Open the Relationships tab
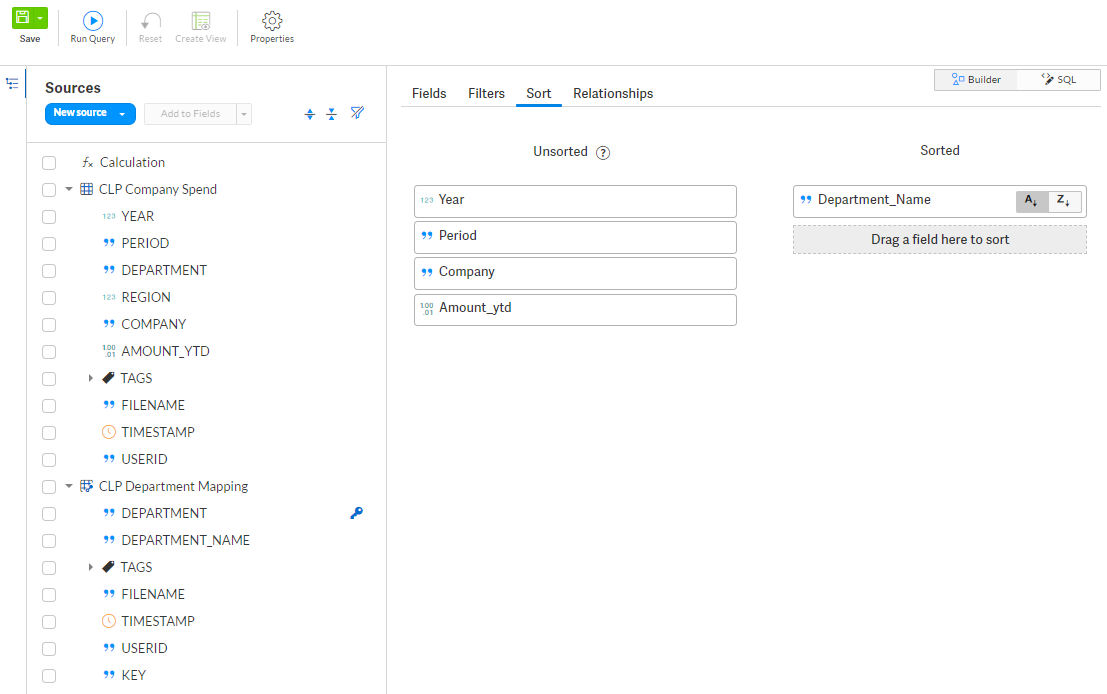 613,93
